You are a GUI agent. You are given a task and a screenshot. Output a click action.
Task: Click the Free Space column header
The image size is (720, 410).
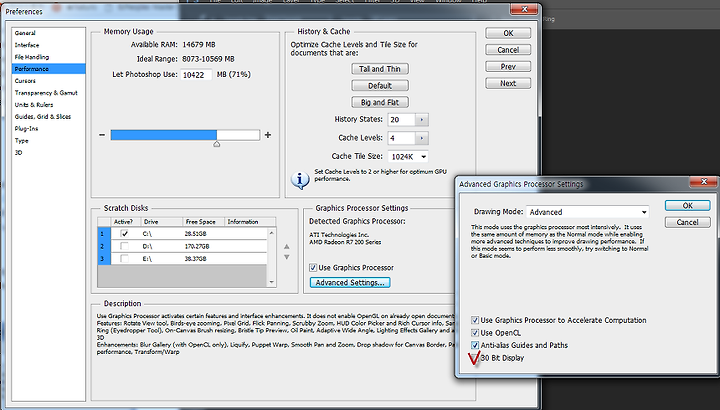pos(202,222)
